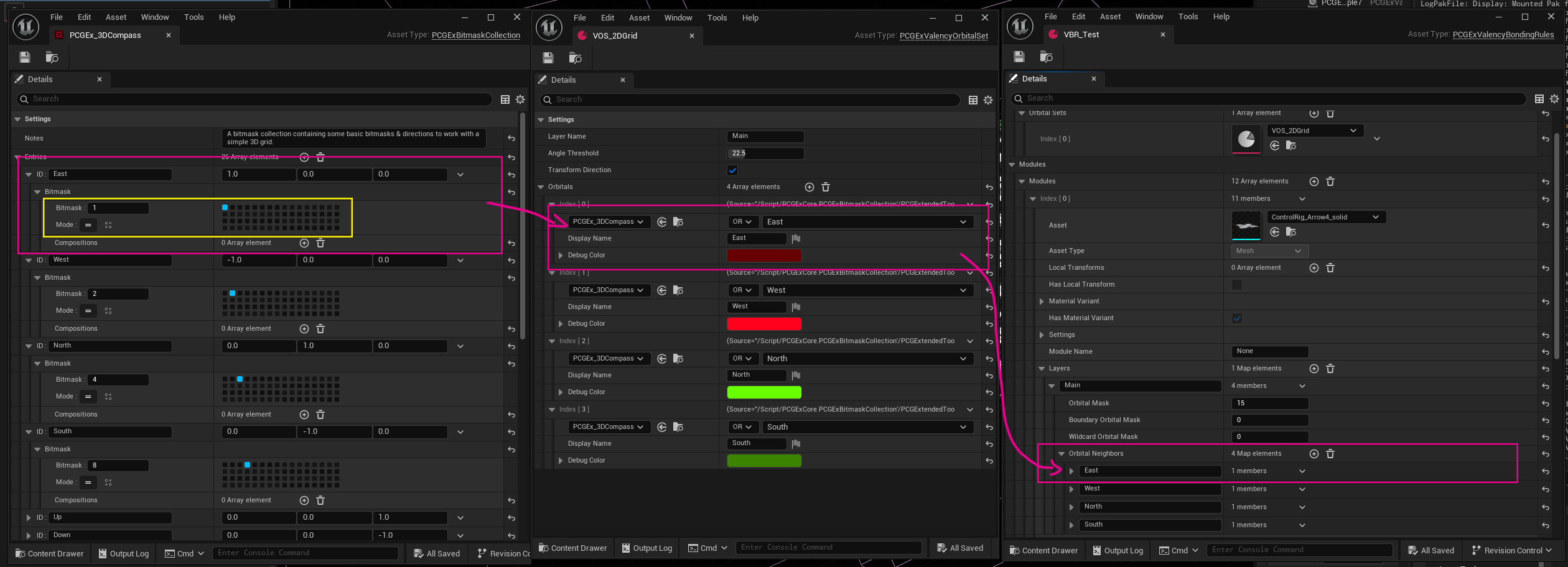Uncheck the Transform Direction checkbox

coord(732,170)
